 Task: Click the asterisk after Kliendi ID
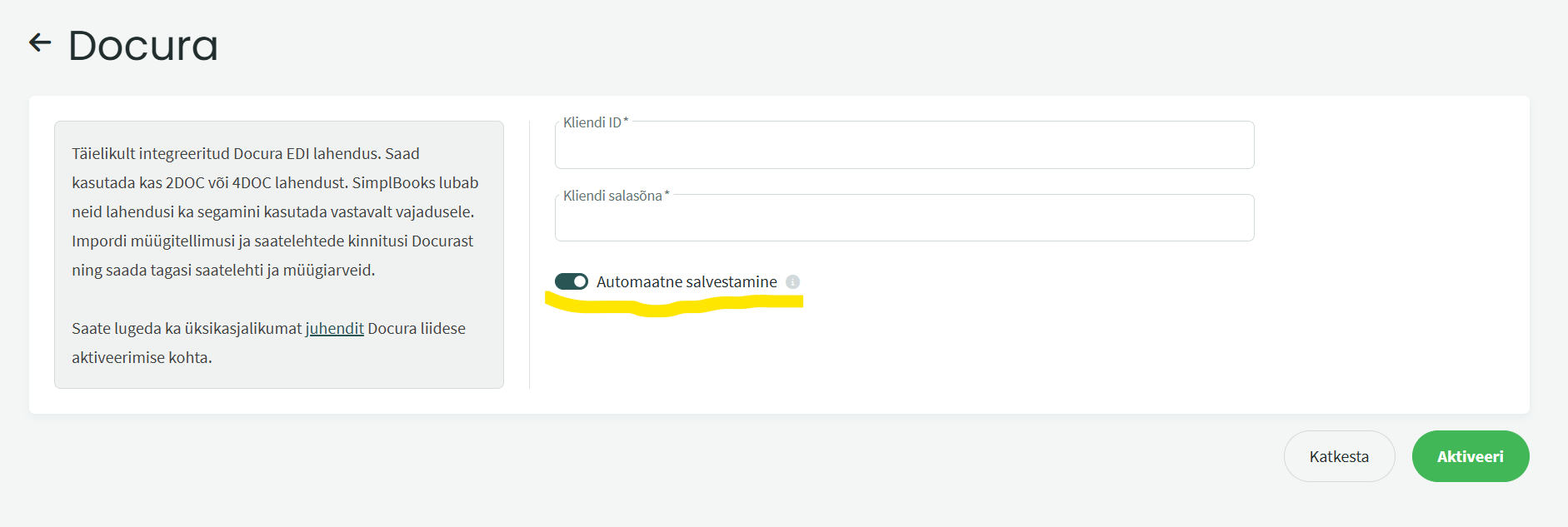click(626, 121)
